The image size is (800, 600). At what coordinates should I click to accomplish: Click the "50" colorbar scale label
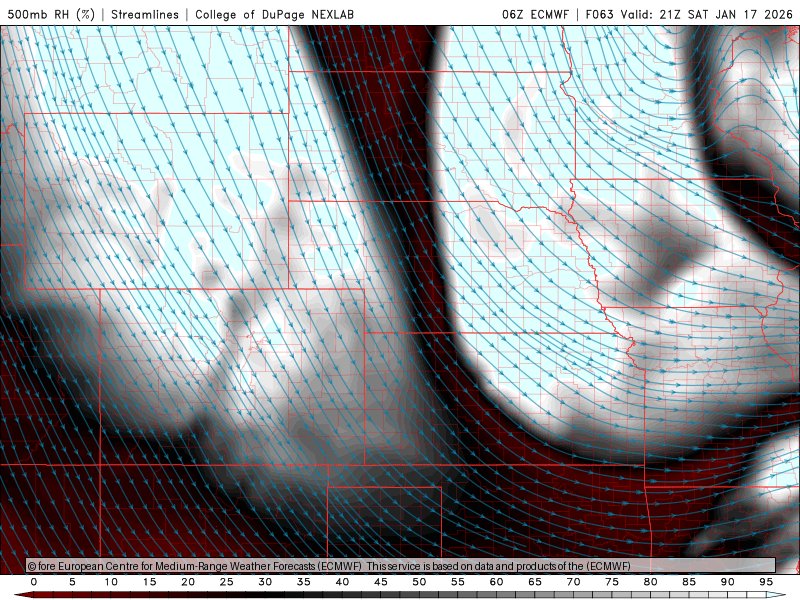(419, 582)
